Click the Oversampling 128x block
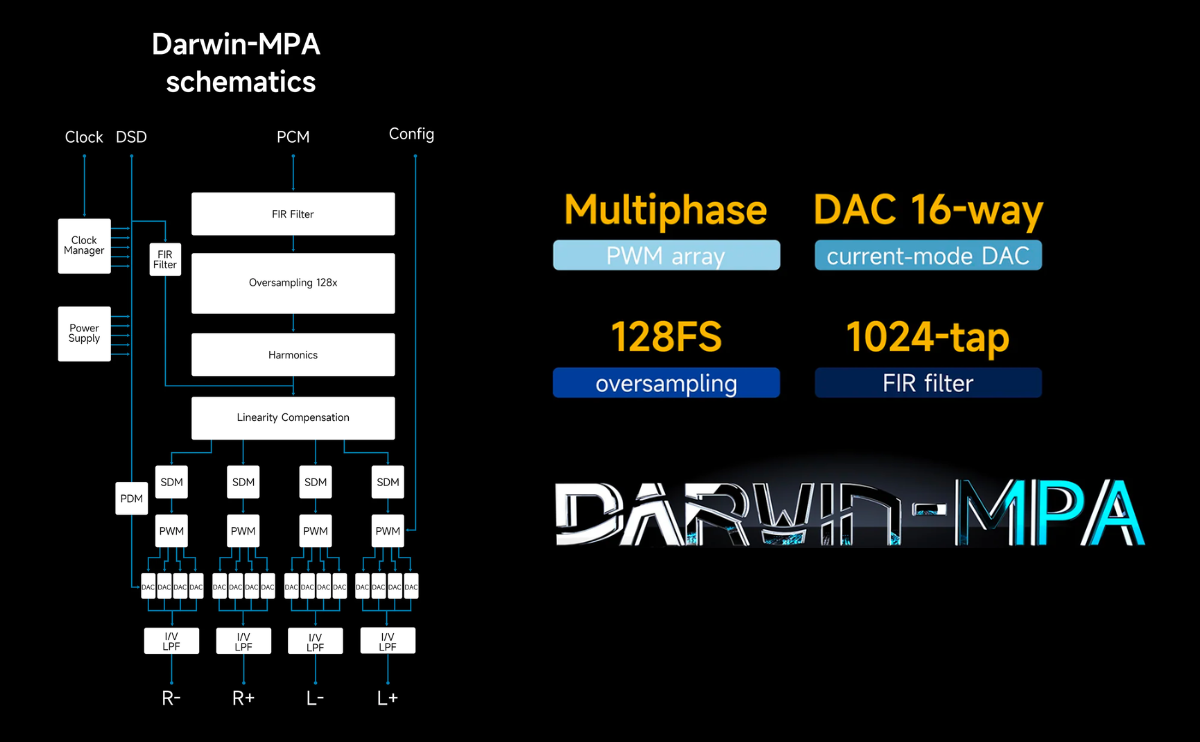Viewport: 1200px width, 742px height. (293, 283)
